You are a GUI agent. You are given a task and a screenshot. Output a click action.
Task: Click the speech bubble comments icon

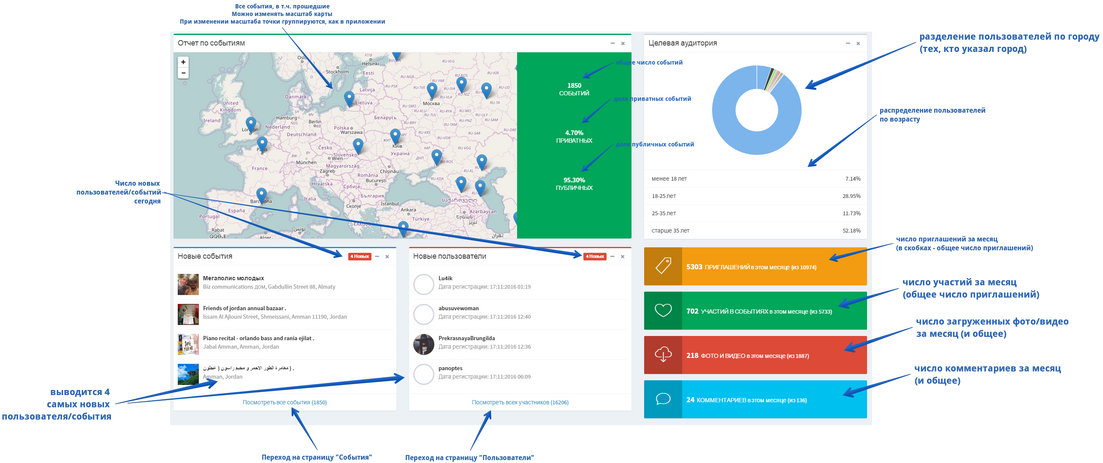(x=663, y=399)
